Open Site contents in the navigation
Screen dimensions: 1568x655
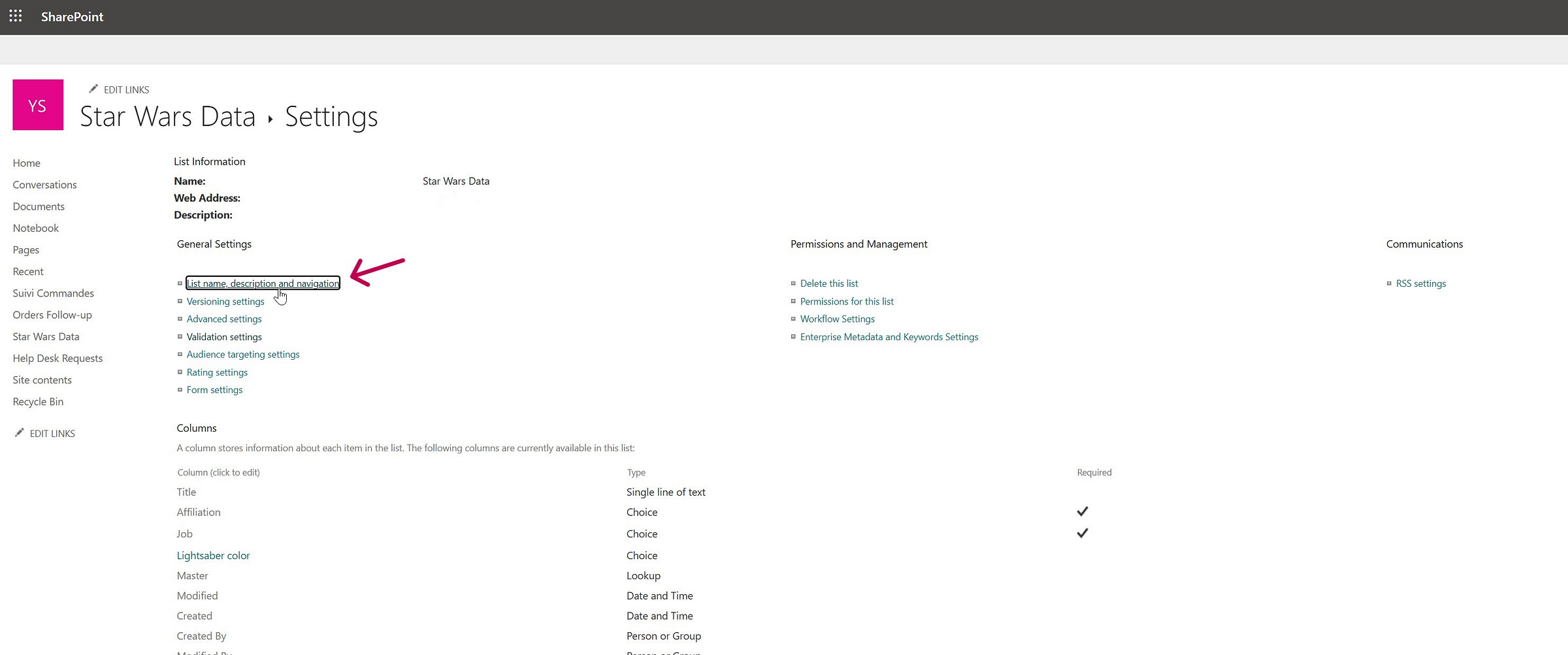point(42,379)
